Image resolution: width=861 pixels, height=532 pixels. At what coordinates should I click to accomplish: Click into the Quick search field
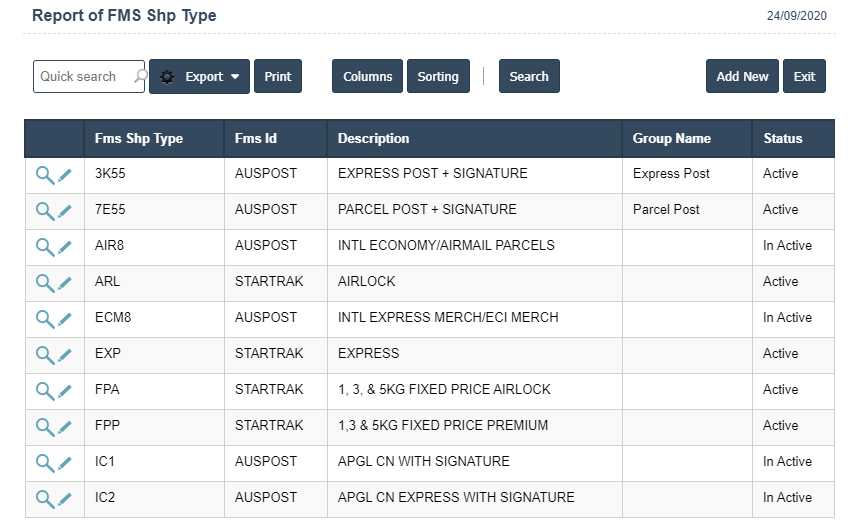pos(80,77)
